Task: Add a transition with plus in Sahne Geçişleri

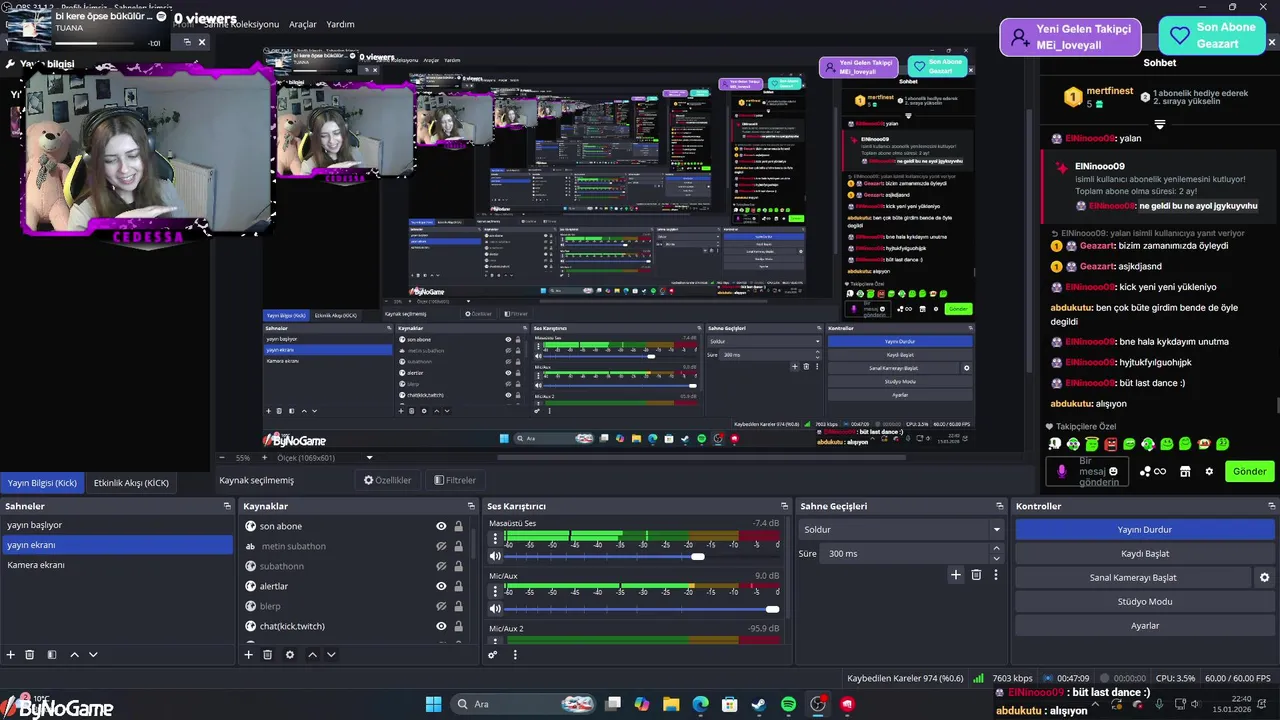Action: 956,575
